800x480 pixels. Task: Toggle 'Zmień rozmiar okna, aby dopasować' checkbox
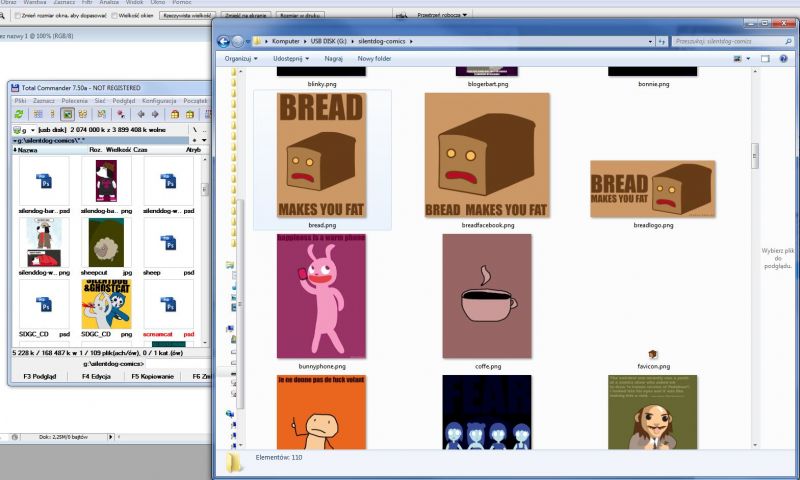click(17, 15)
